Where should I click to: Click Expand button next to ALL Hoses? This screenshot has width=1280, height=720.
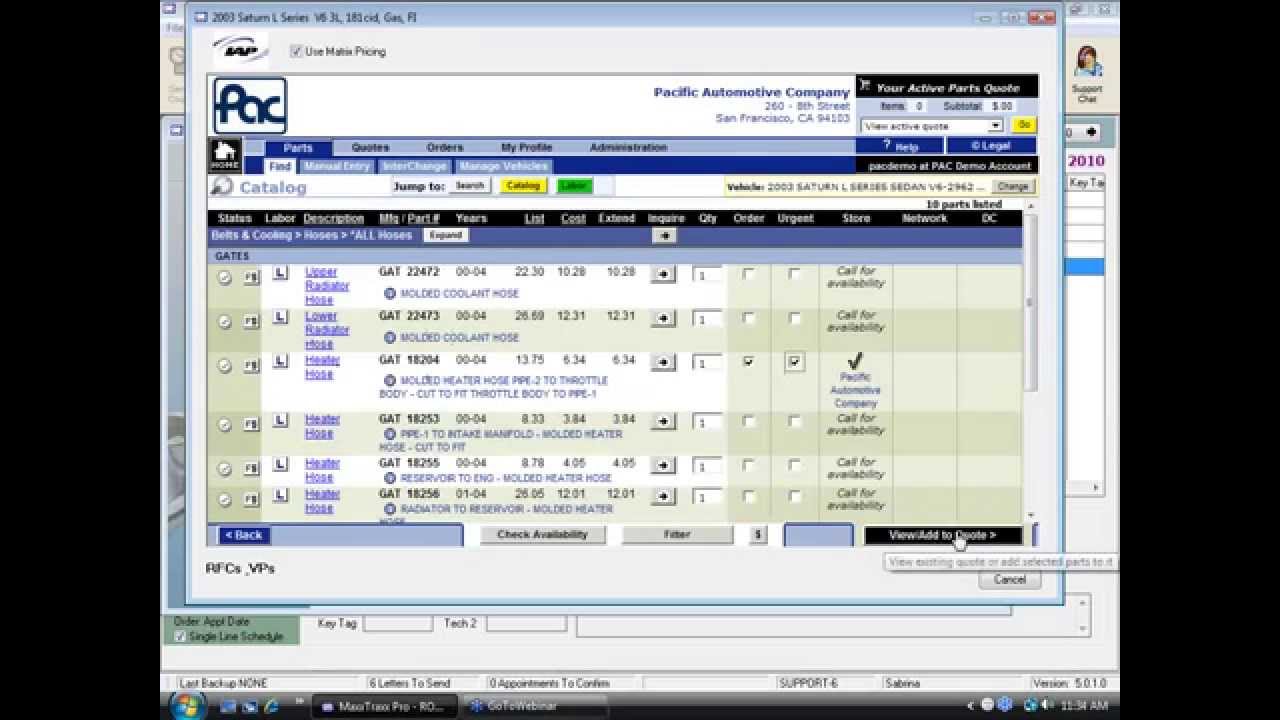[x=446, y=236]
